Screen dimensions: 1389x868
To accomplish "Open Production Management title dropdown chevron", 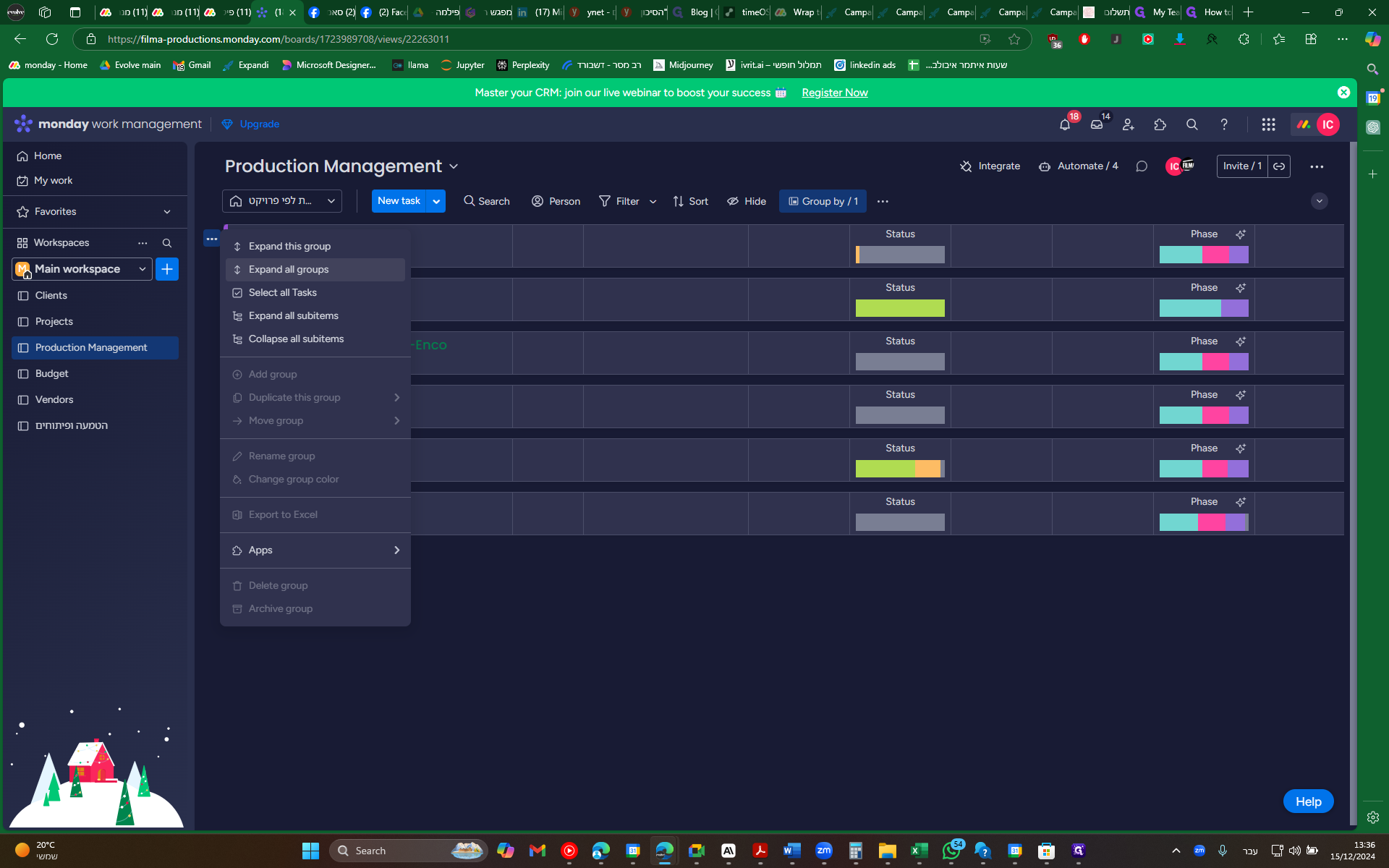I will [x=454, y=166].
